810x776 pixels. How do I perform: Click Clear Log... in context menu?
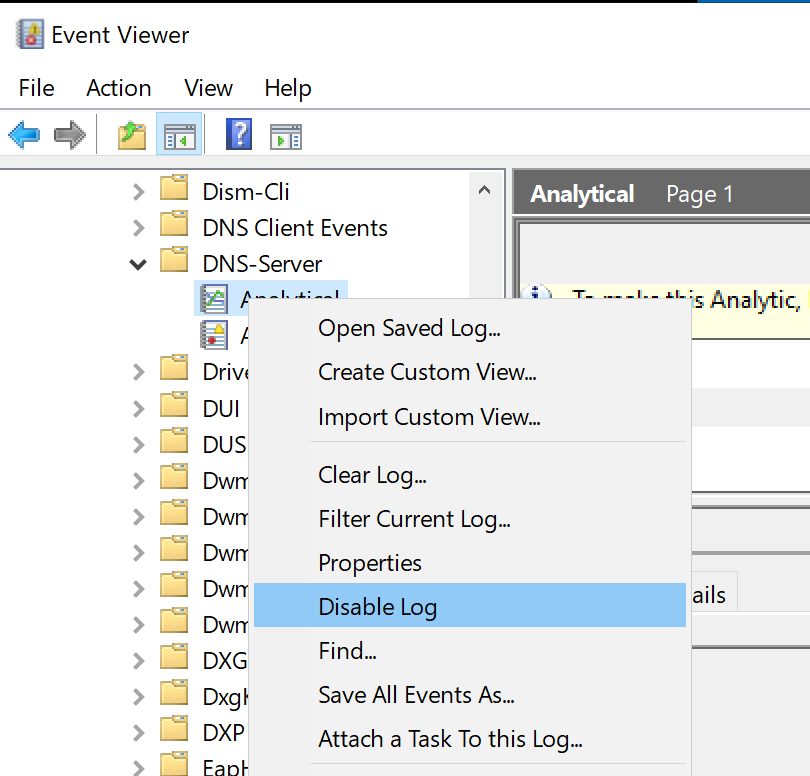click(x=372, y=475)
